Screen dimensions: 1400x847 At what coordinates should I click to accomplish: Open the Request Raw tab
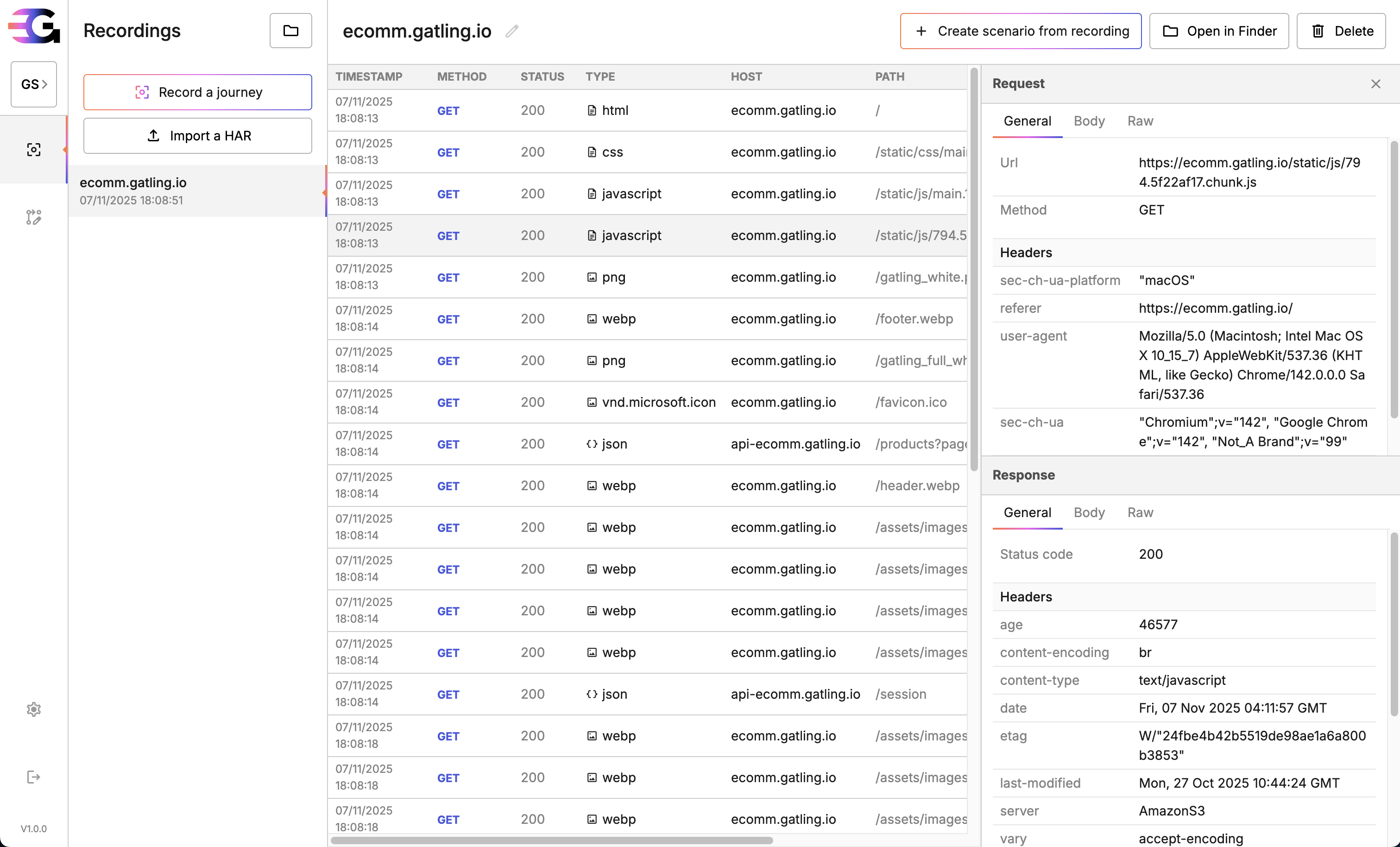[x=1140, y=121]
